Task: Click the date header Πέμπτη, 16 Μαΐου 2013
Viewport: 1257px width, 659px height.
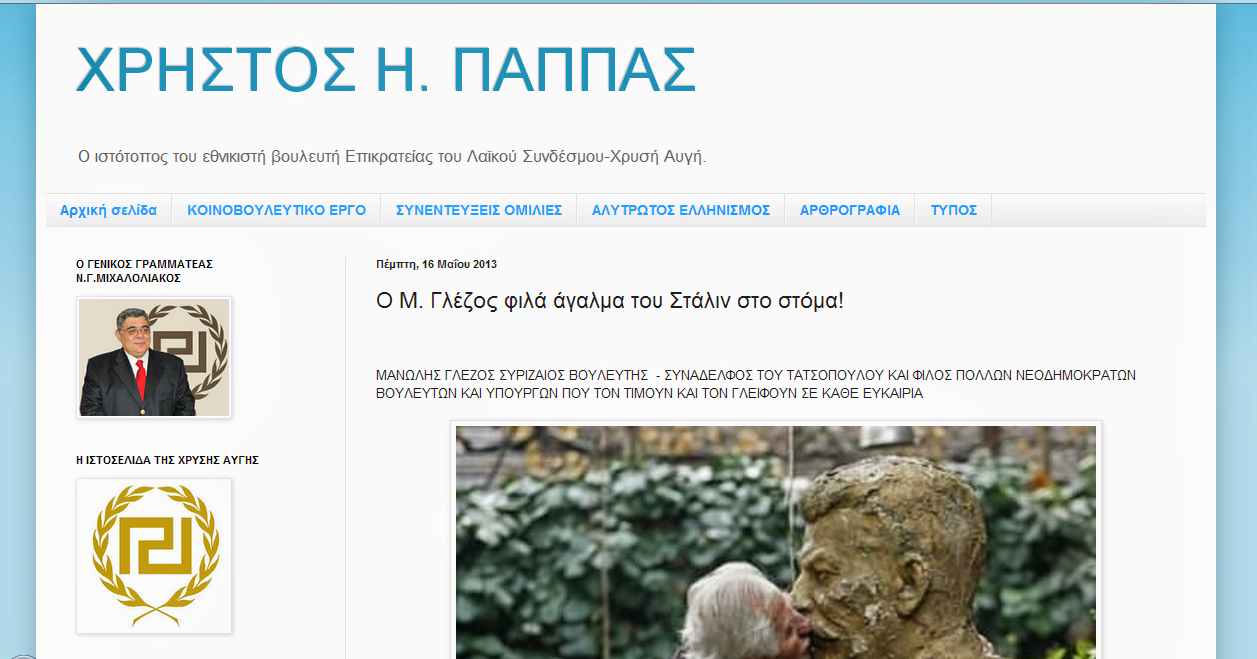Action: 436,265
